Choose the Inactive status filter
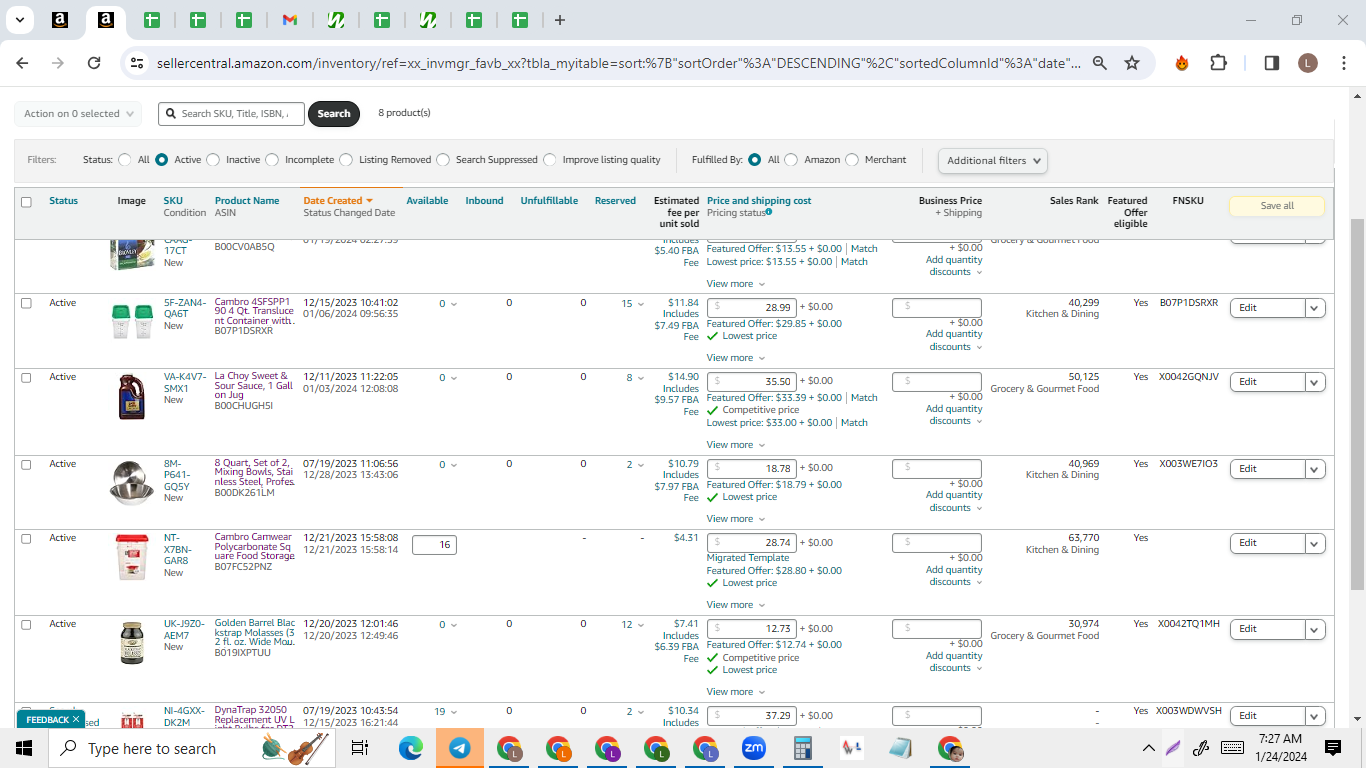Image resolution: width=1366 pixels, height=768 pixels. coord(213,160)
